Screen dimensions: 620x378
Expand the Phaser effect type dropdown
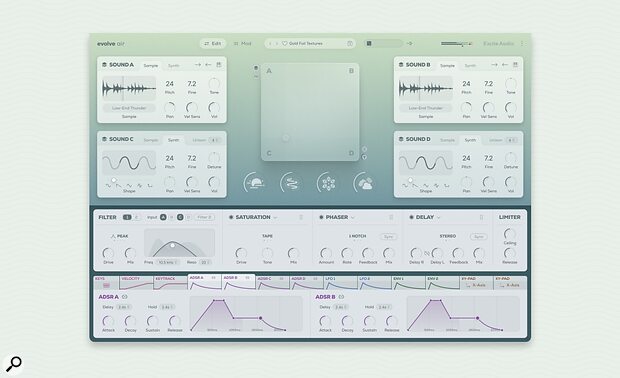coord(353,217)
